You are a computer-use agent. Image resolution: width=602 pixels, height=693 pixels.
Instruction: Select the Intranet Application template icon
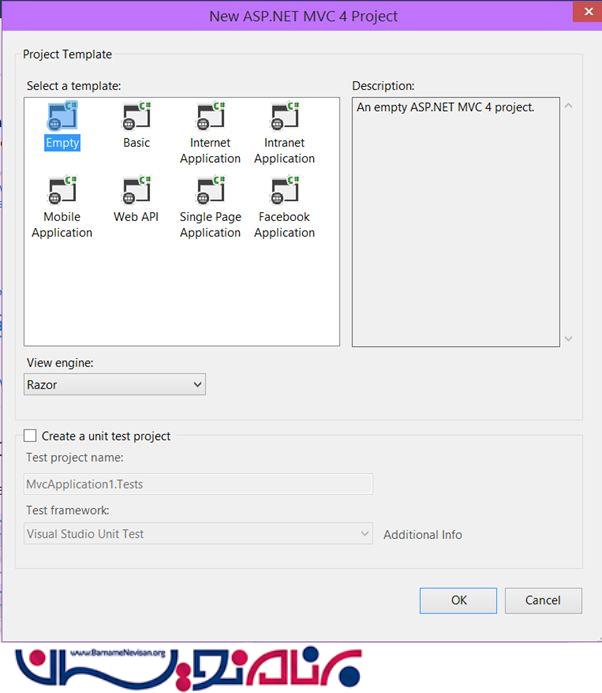click(x=285, y=116)
